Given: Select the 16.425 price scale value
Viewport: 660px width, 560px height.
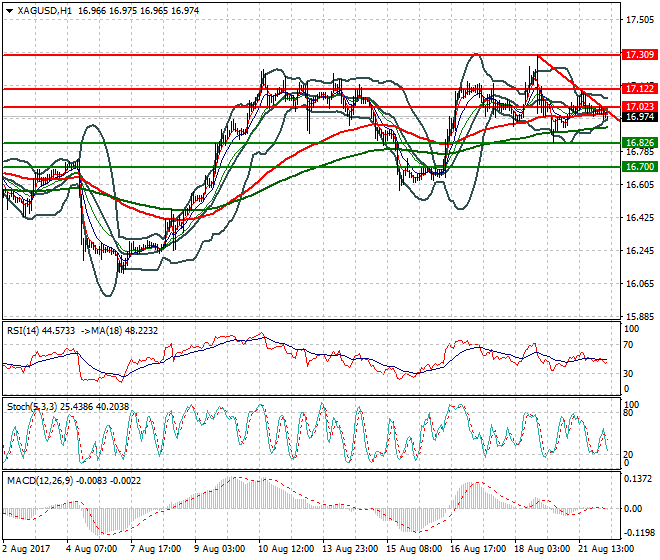Looking at the screenshot, I should coord(640,218).
